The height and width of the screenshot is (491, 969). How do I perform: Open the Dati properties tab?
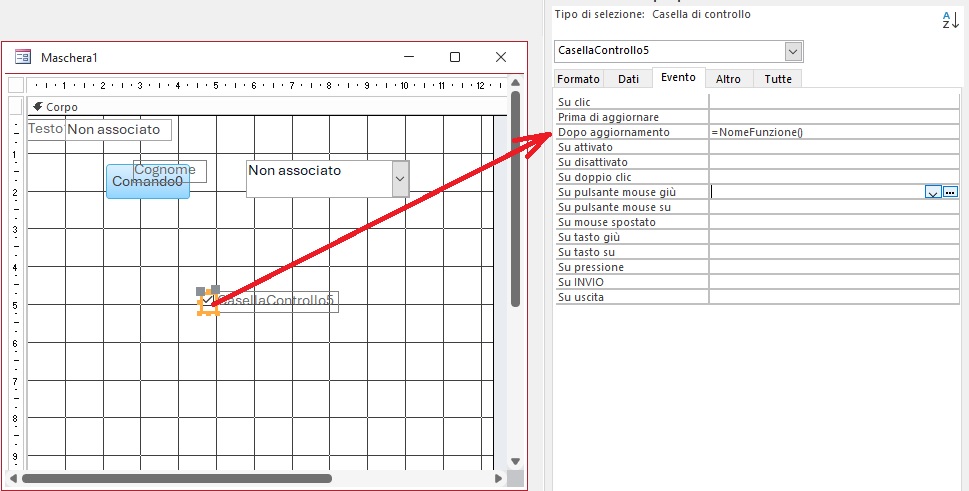pyautogui.click(x=628, y=78)
